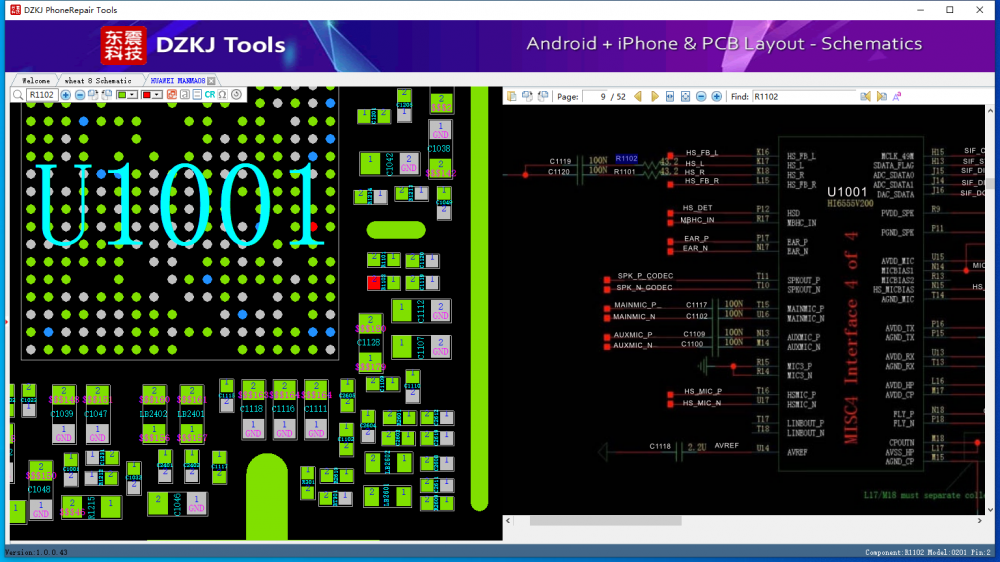Zoom in on the PCB layout
Screen dimensions: 1000x562
[66, 95]
